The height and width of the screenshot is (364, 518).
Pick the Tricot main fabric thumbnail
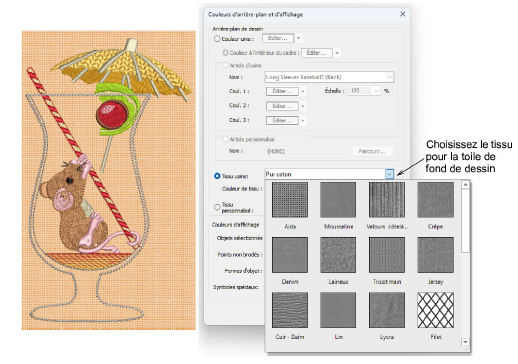tap(387, 255)
